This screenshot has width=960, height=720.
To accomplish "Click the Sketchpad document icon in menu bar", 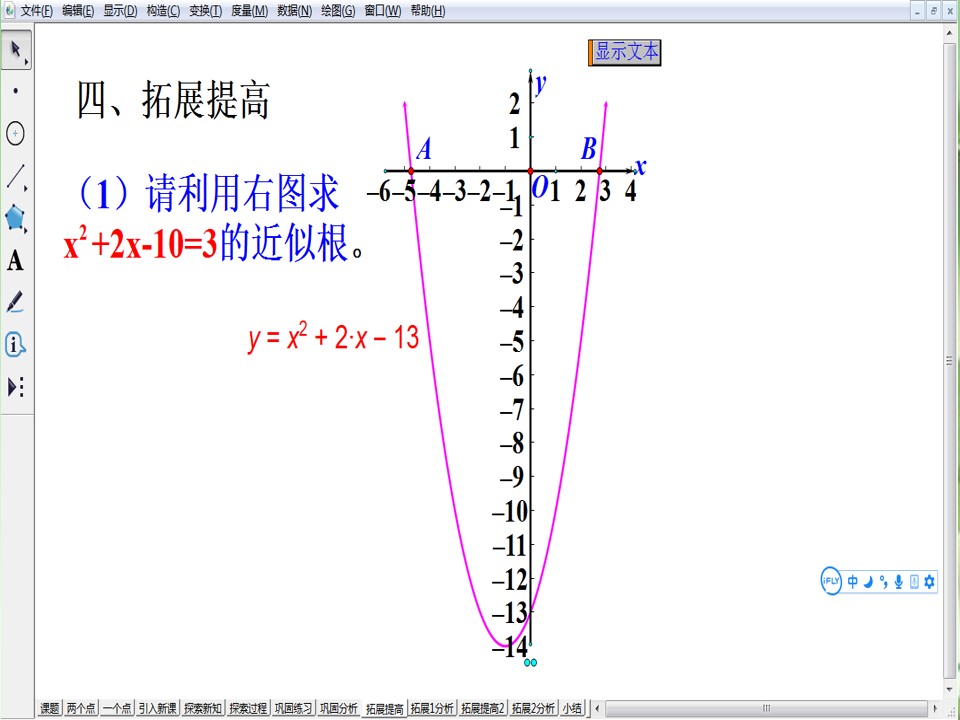I will 9,10.
